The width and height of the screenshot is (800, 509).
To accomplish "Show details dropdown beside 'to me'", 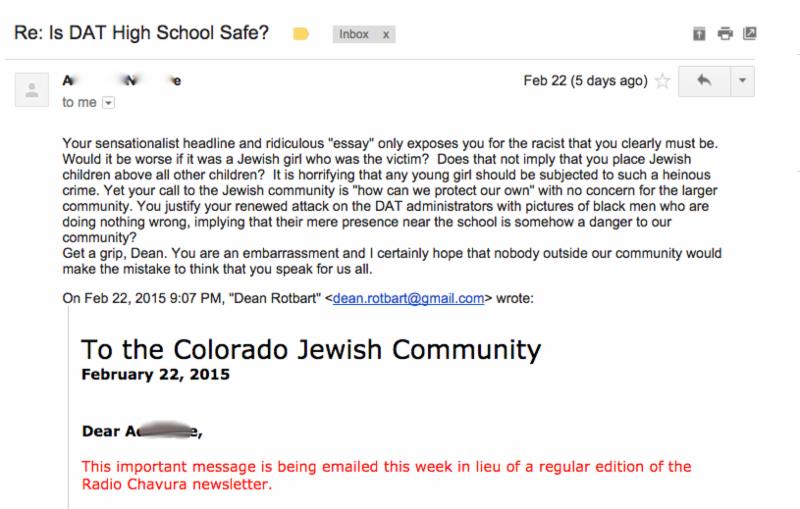I will point(108,103).
